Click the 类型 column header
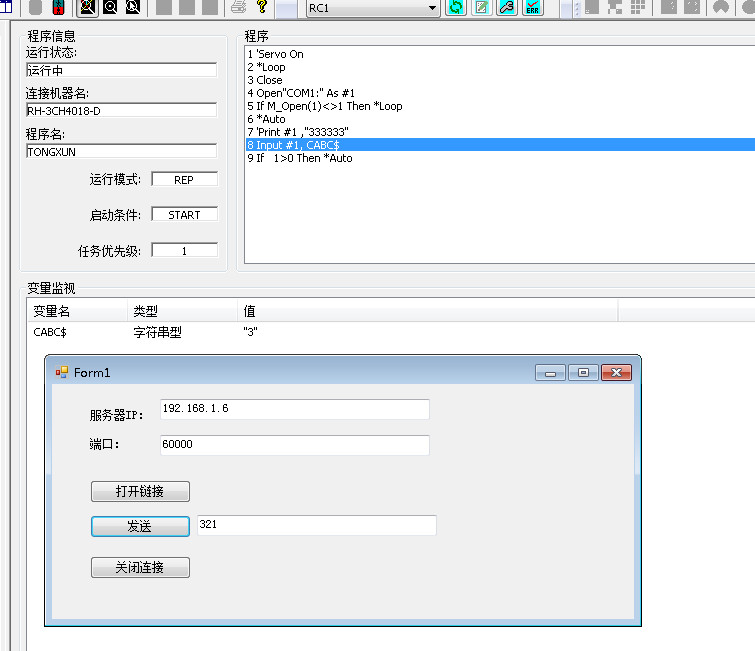This screenshot has height=651, width=755. [x=146, y=311]
